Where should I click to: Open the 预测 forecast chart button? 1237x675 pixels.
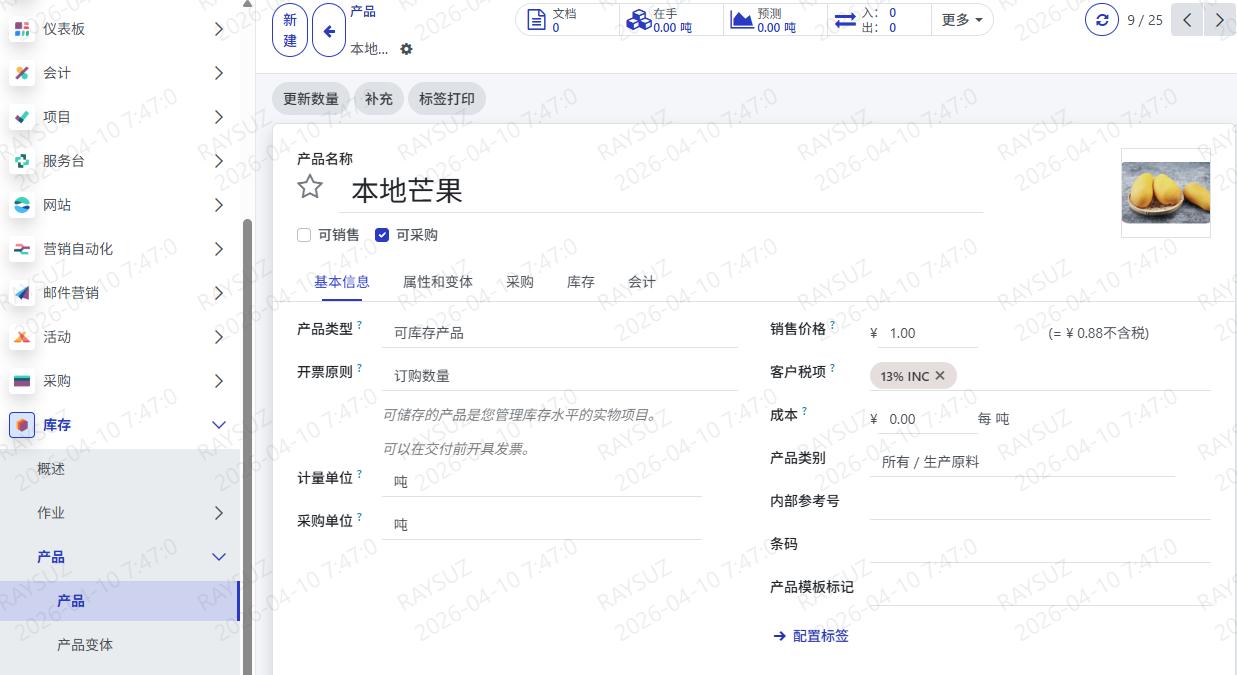pos(775,20)
